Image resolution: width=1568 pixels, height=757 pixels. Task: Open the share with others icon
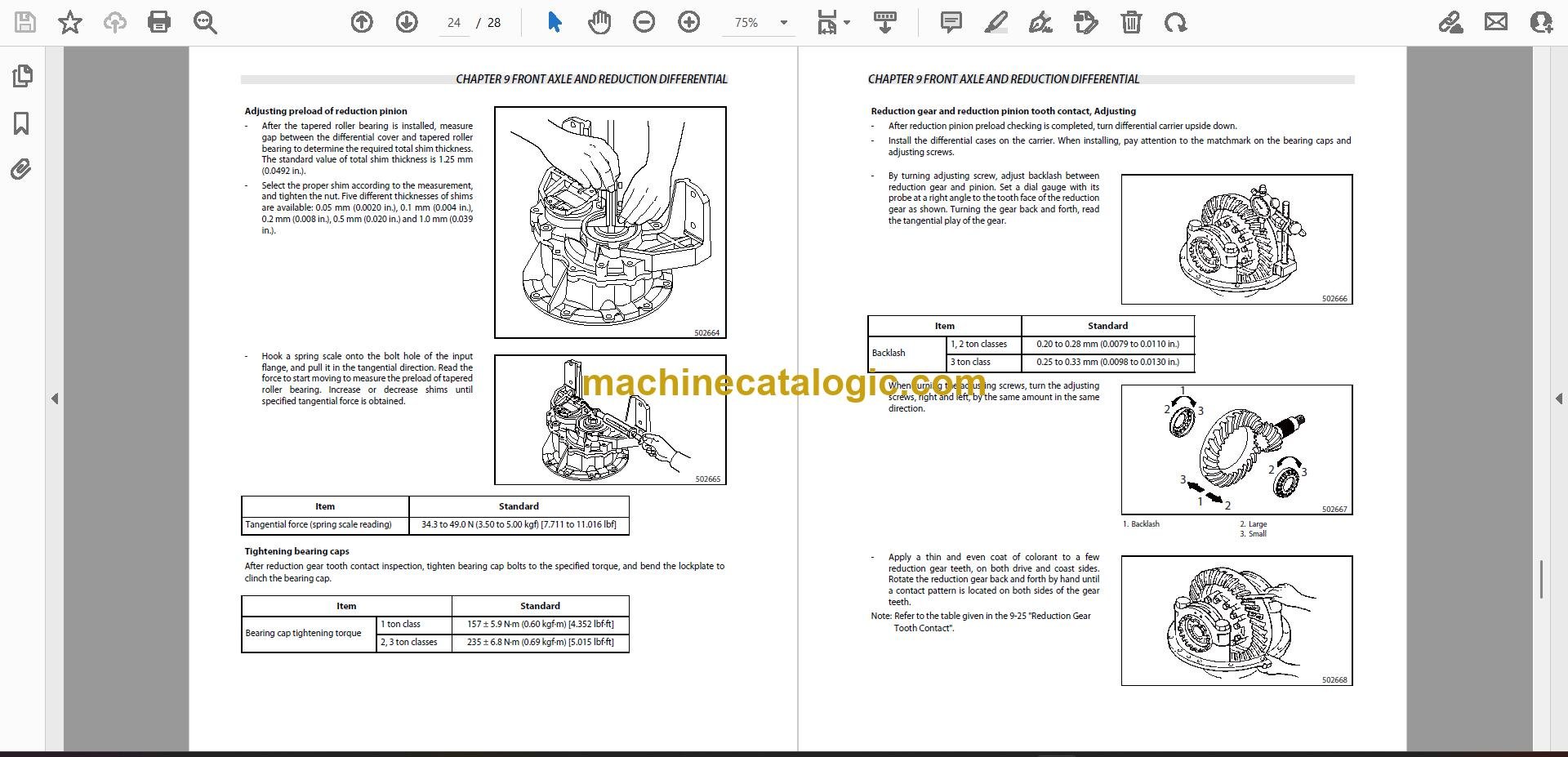tap(1541, 22)
